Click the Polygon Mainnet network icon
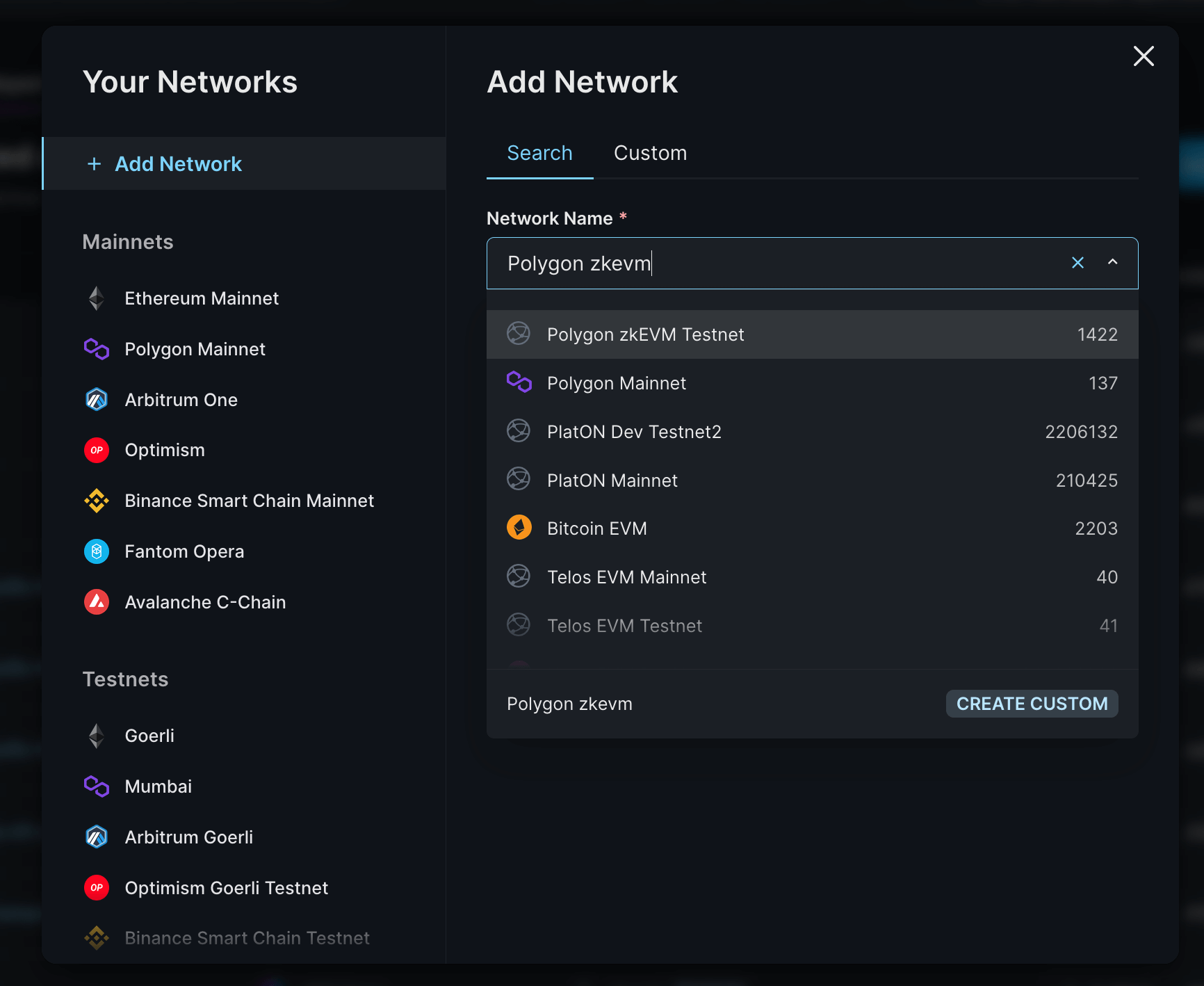 [x=97, y=349]
